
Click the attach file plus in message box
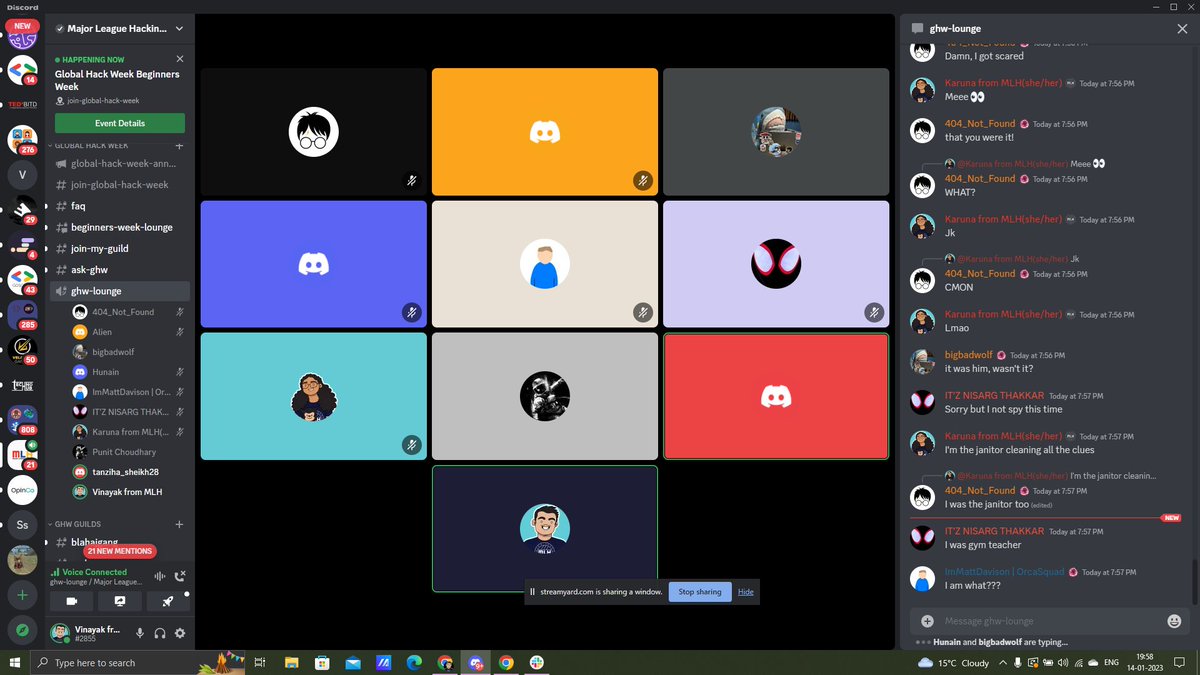(927, 621)
